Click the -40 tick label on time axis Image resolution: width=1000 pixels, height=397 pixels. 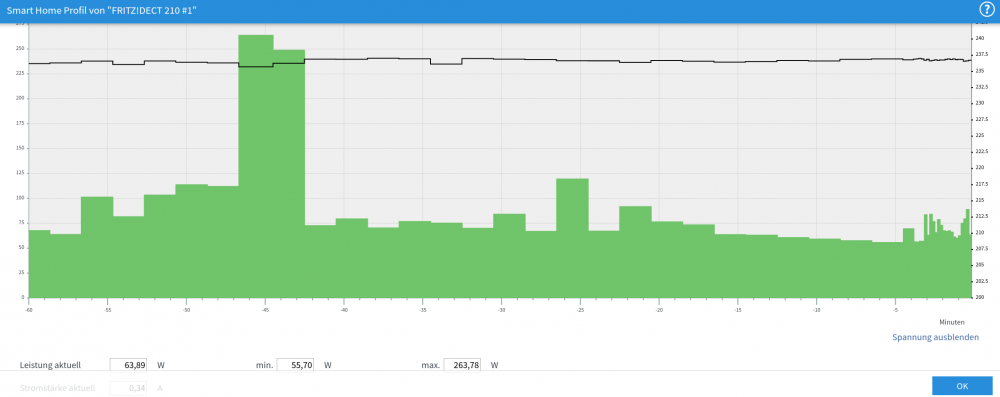pyautogui.click(x=344, y=310)
